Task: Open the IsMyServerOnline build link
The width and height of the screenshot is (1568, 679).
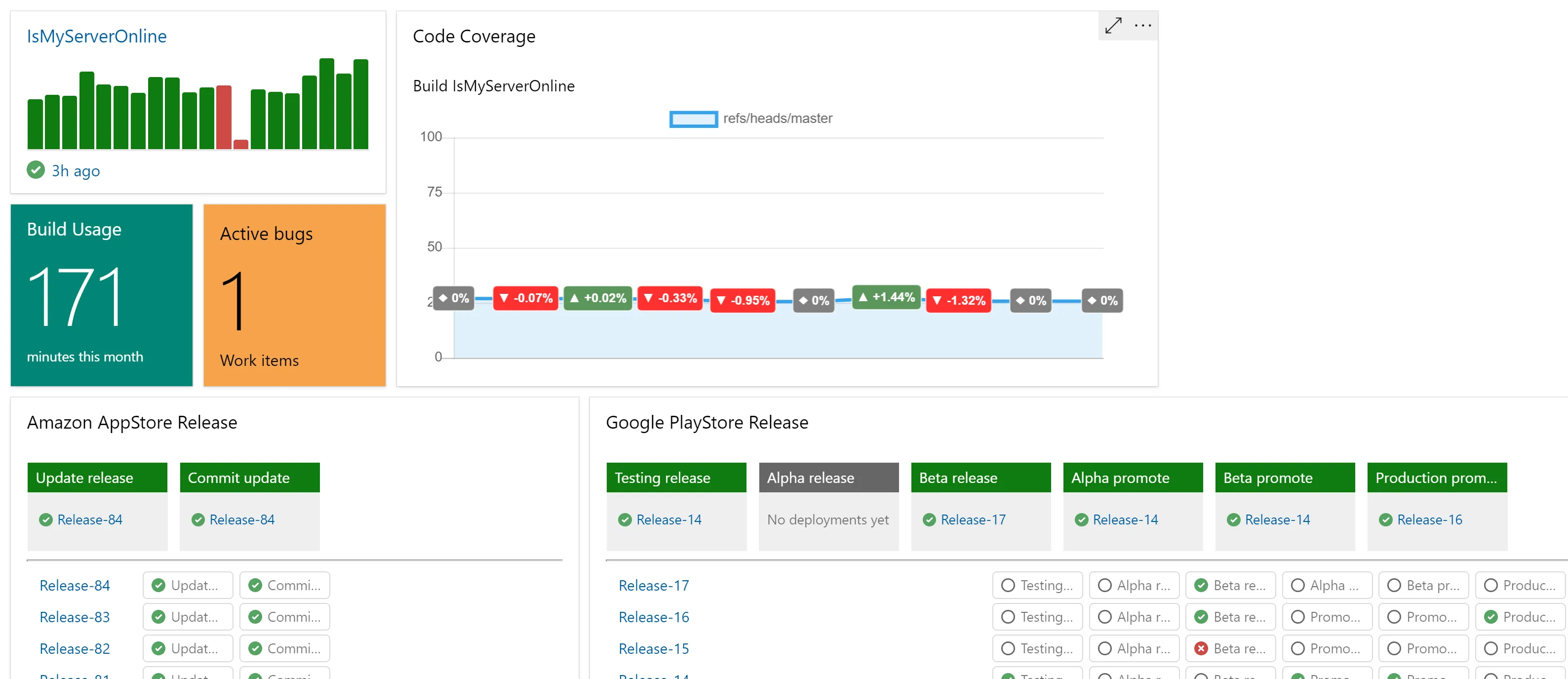Action: 96,36
